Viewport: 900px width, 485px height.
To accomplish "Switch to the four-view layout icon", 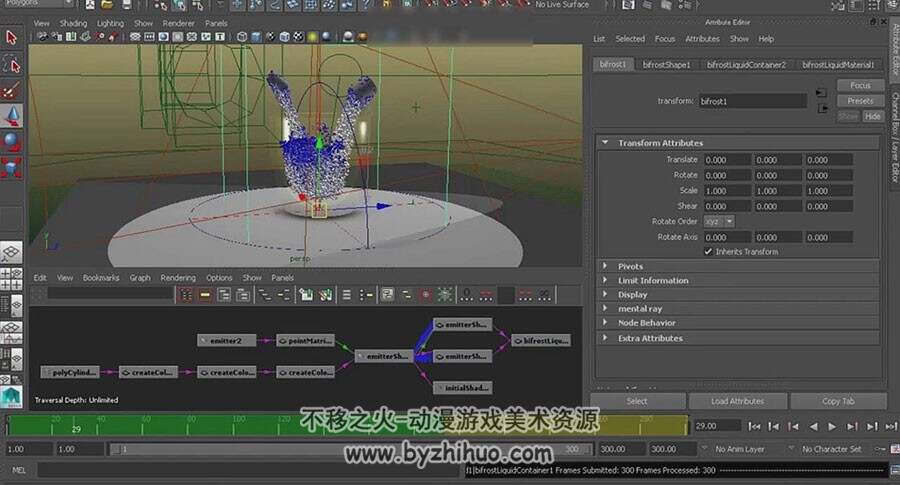I will click(11, 279).
